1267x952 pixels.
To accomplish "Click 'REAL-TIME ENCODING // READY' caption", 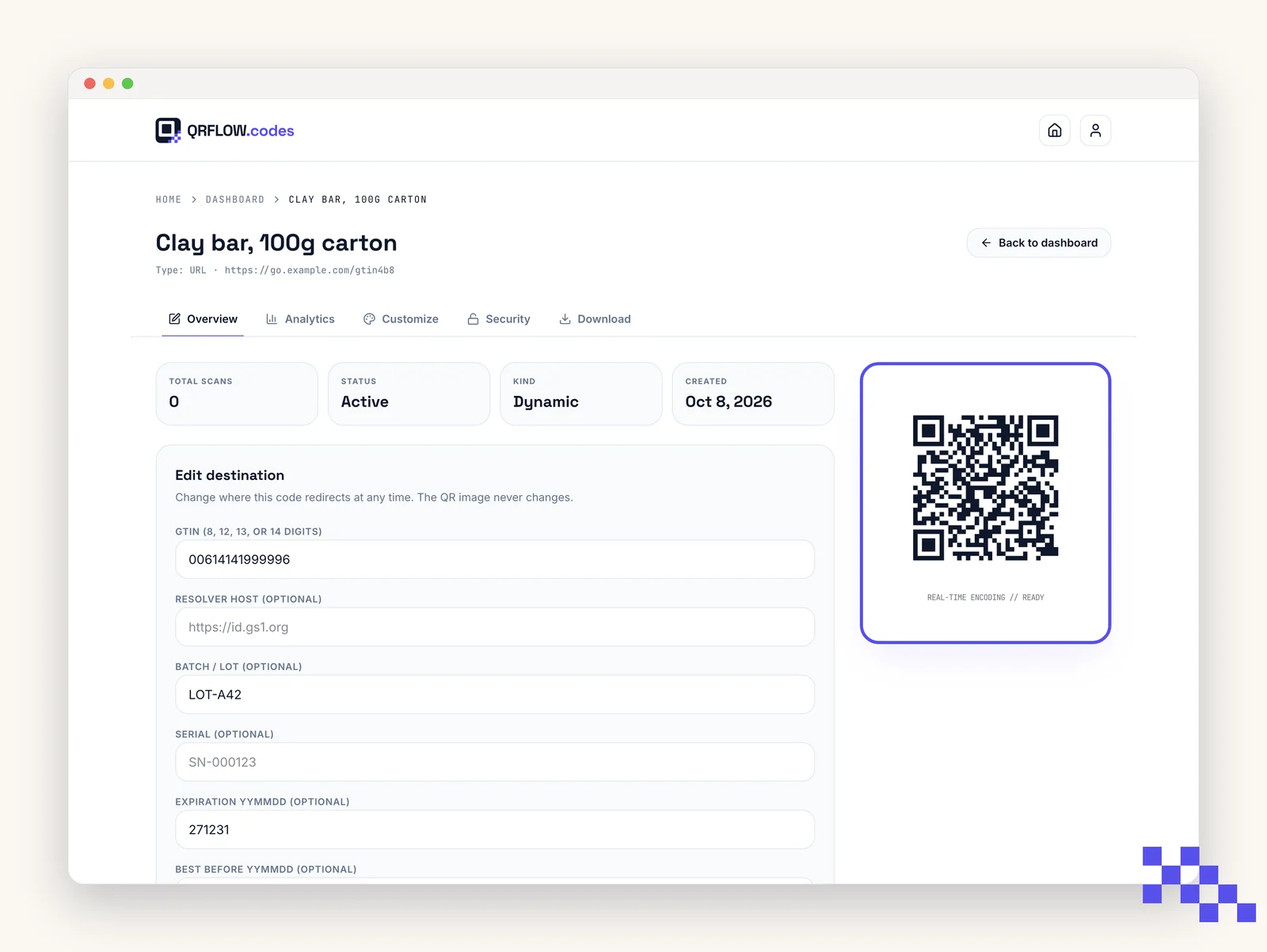I will (x=986, y=597).
